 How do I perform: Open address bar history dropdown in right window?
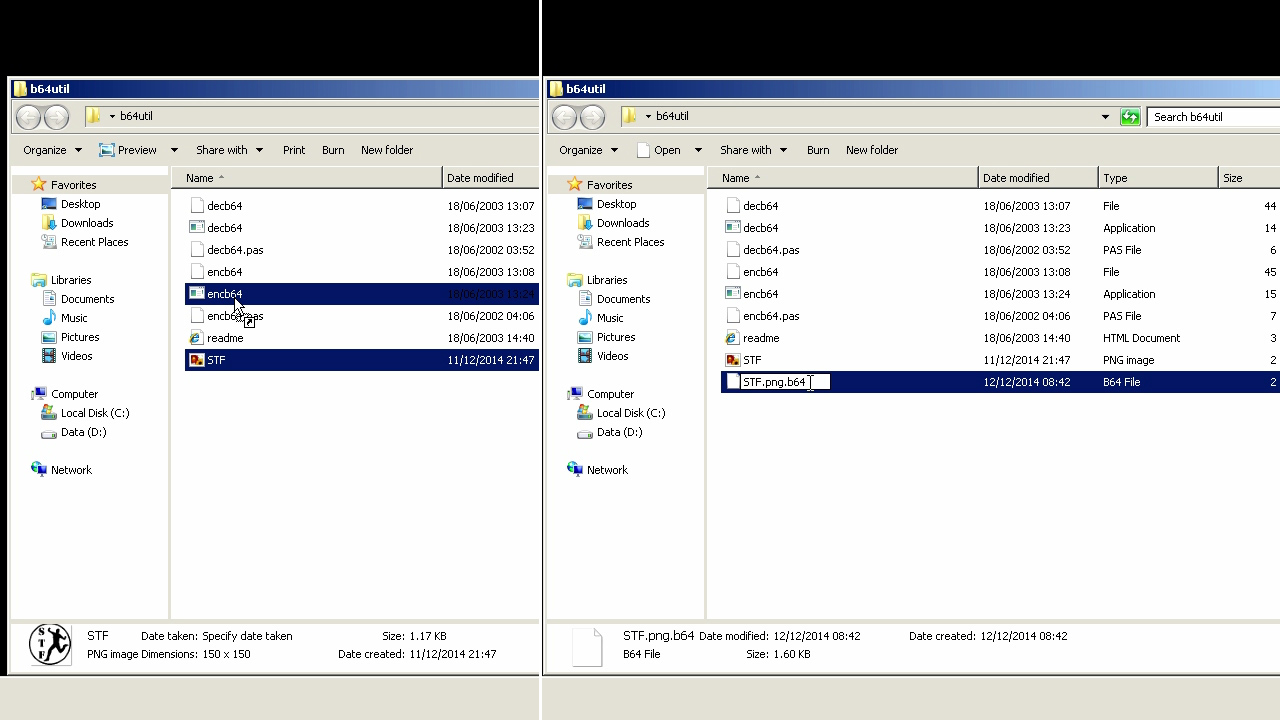[x=1105, y=117]
